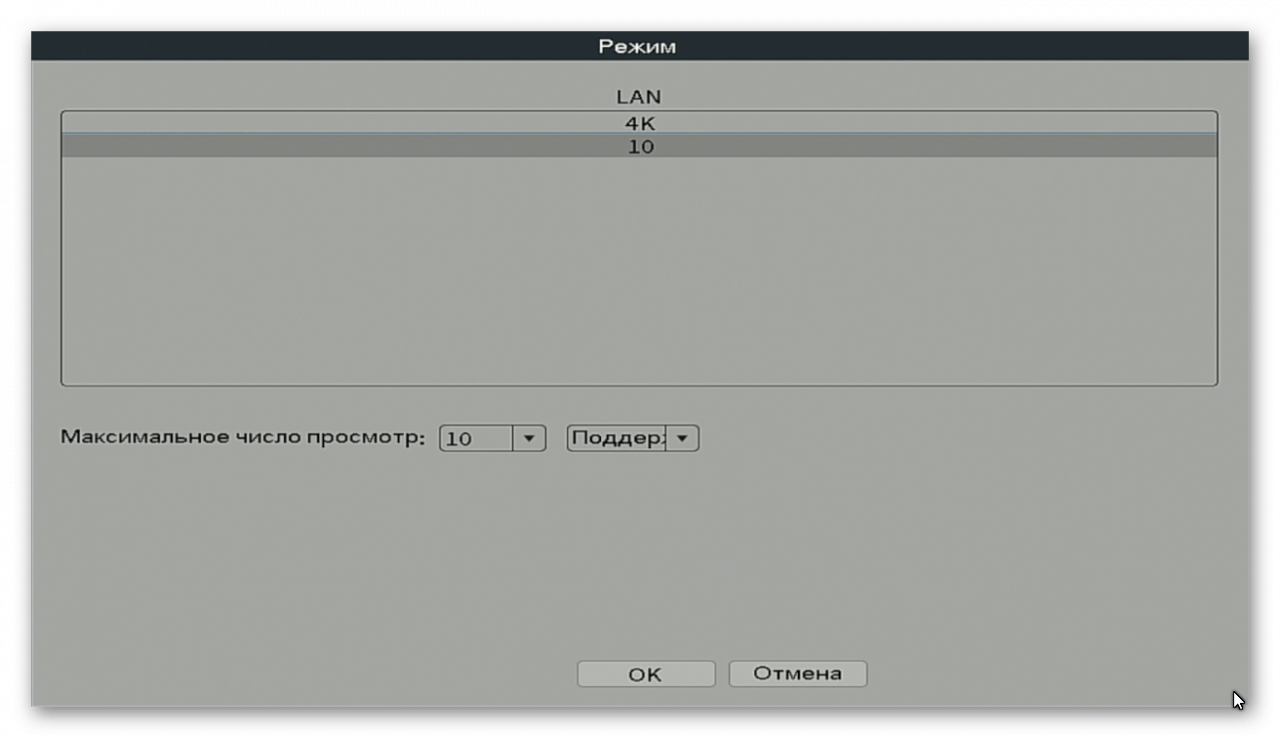Focus the Максимальное число просмотр value box
Viewport: 1280px width, 738px height.
point(476,438)
